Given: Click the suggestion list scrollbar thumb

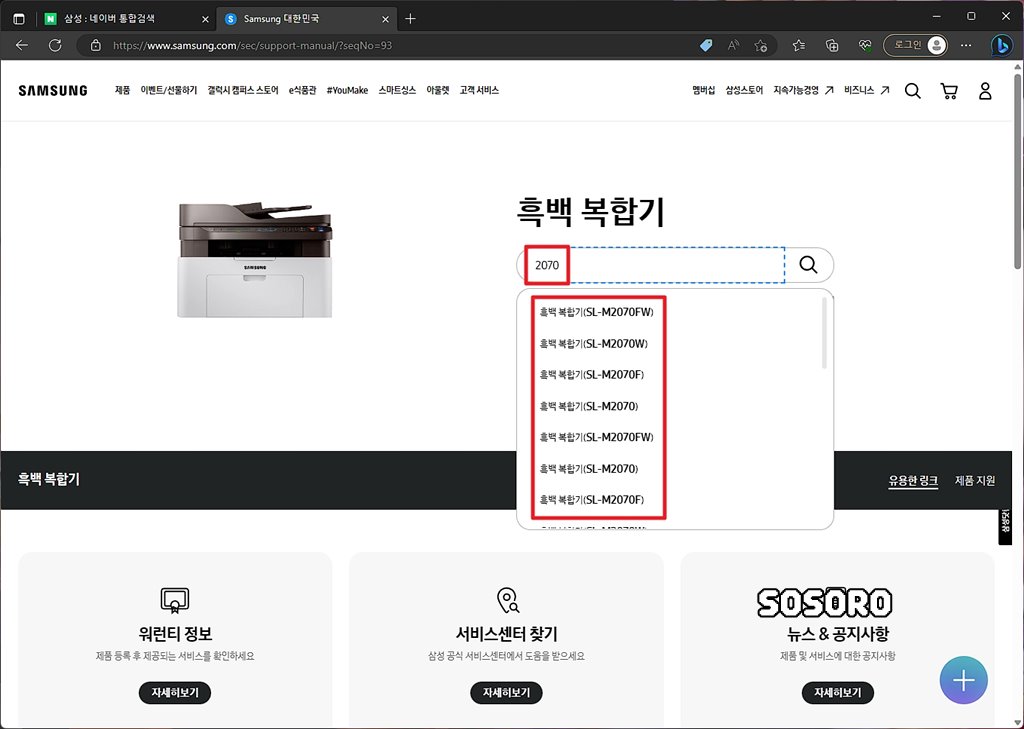Looking at the screenshot, I should (x=824, y=333).
